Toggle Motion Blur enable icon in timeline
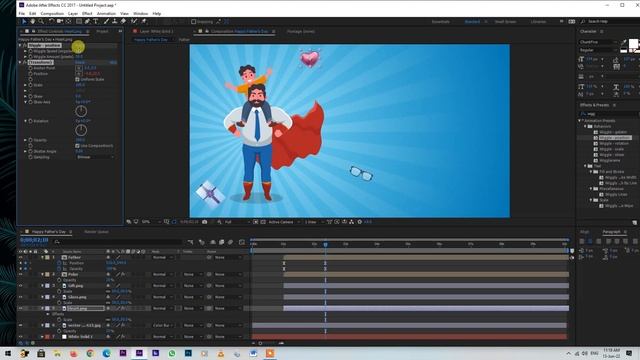Viewport: 640px width, 360px height. click(230, 242)
